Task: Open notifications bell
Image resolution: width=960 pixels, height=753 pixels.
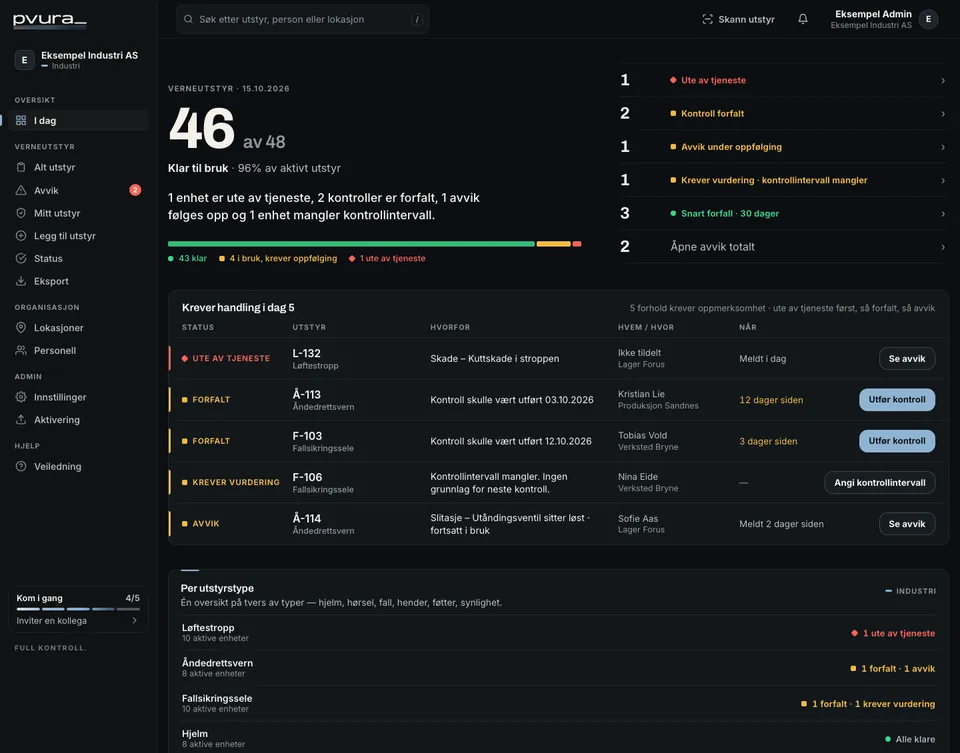Action: pyautogui.click(x=803, y=19)
